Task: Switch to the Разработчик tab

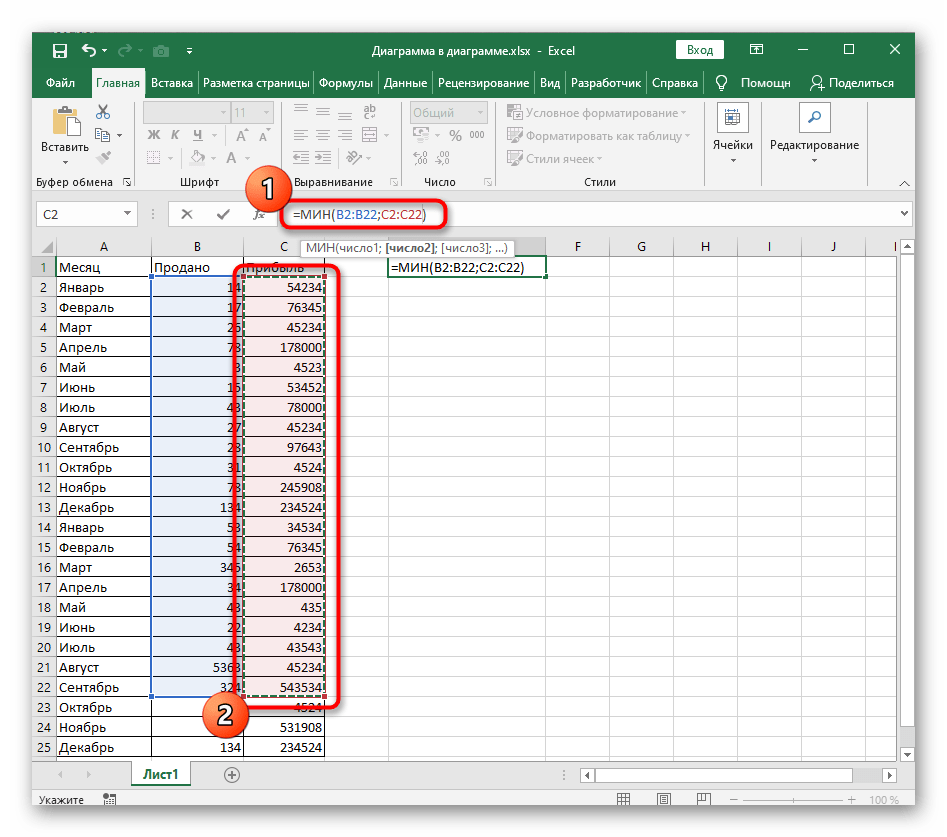Action: [x=606, y=83]
